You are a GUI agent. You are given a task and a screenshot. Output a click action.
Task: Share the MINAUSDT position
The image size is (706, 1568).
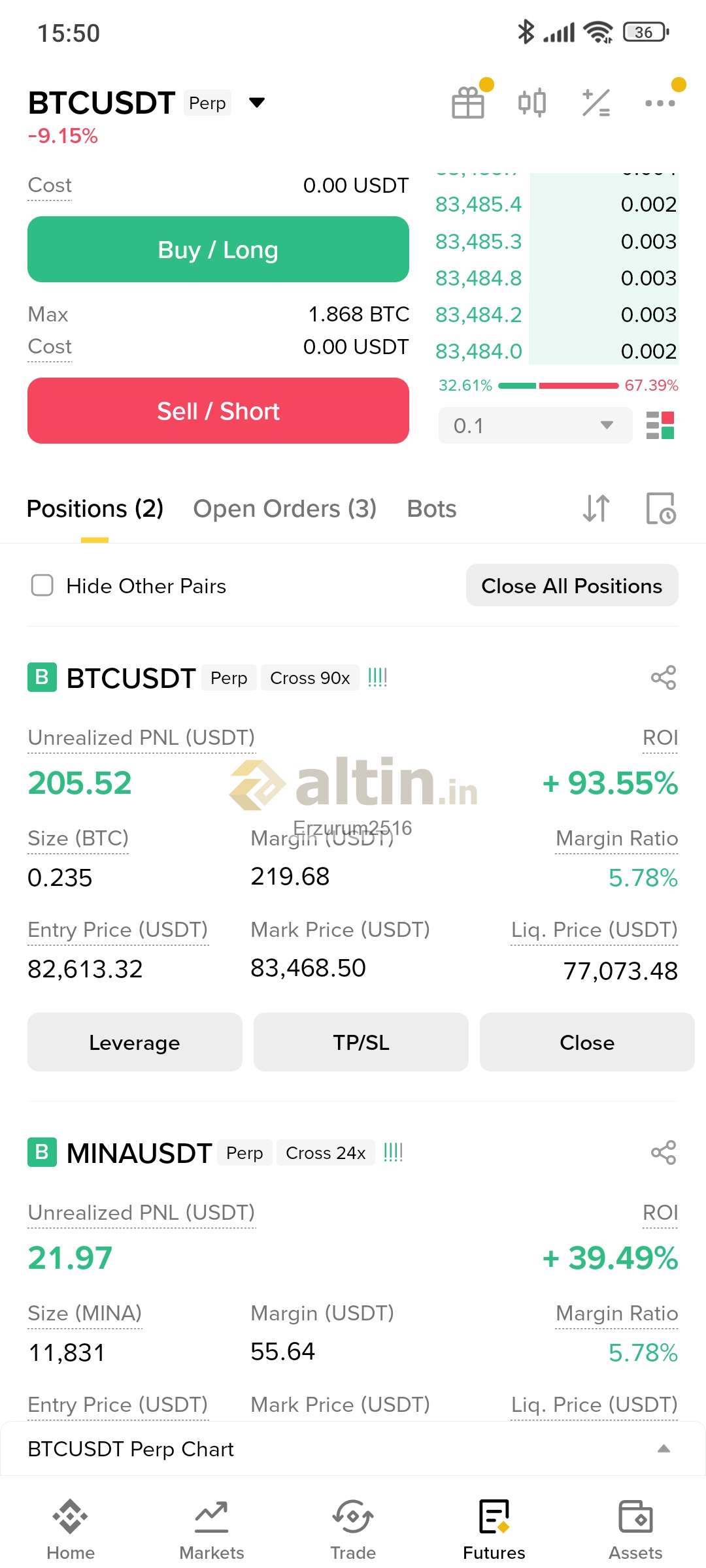pyautogui.click(x=663, y=1152)
